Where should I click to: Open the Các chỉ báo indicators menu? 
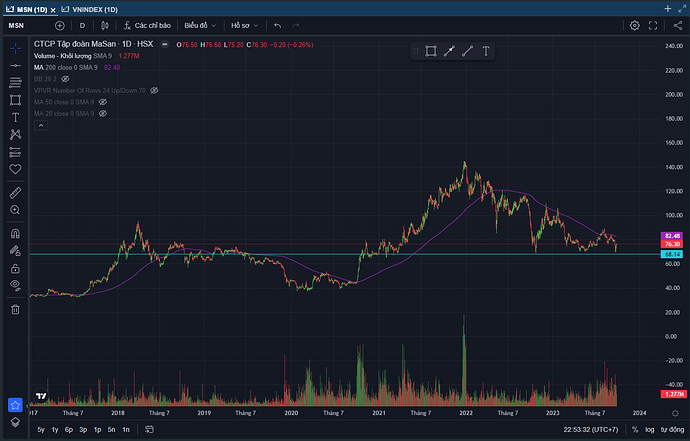coord(150,25)
